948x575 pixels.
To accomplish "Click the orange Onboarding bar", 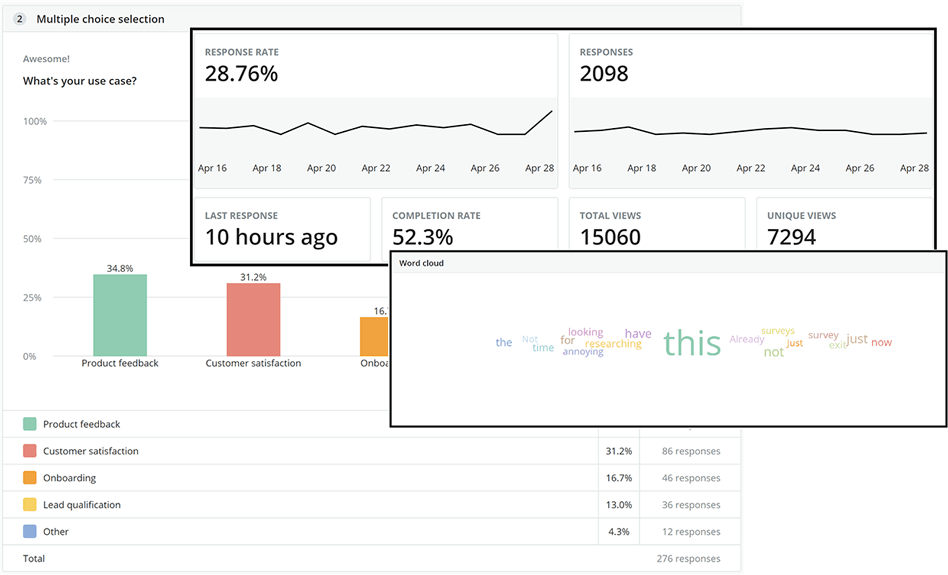I will click(374, 336).
